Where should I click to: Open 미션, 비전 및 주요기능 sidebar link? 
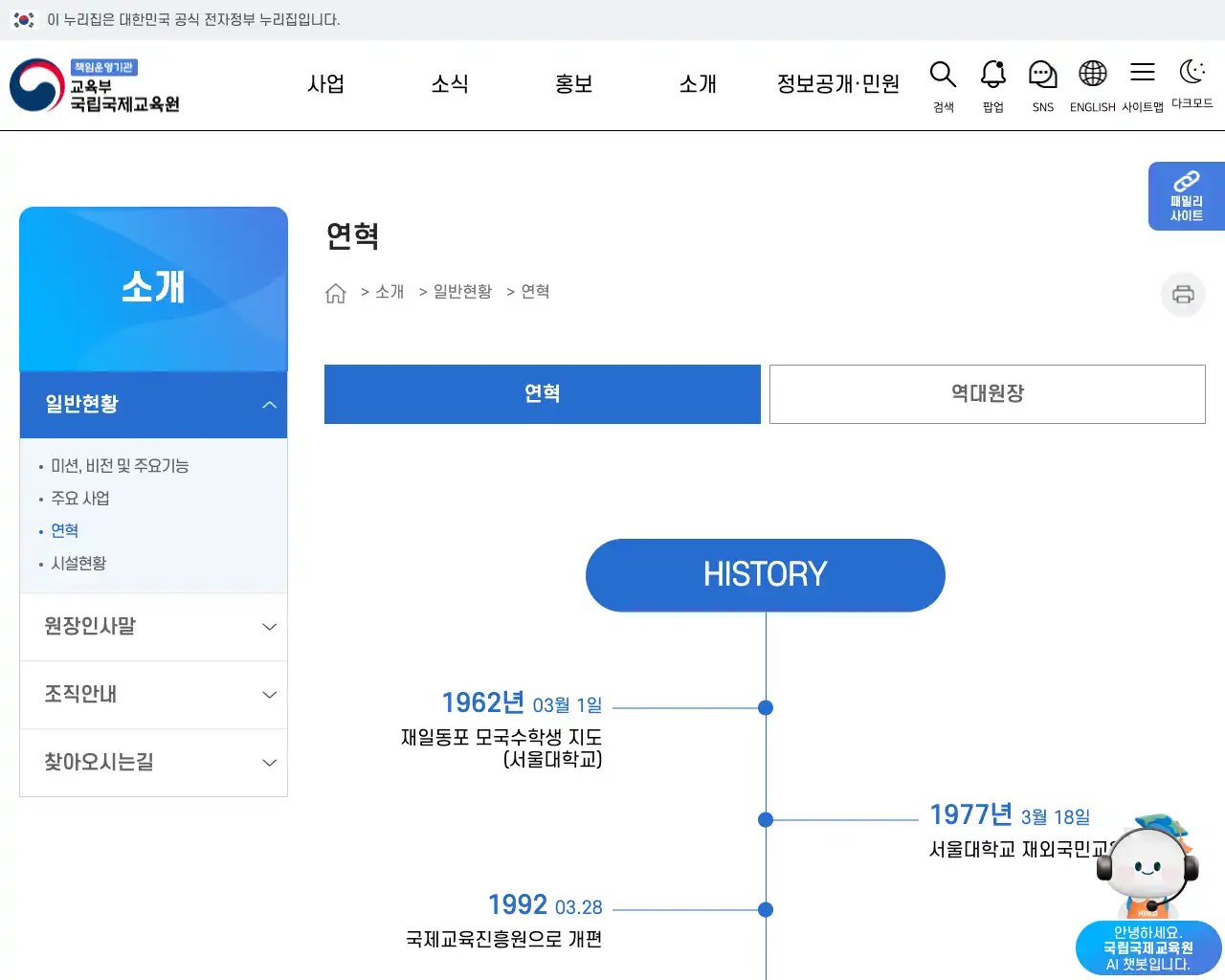[120, 466]
